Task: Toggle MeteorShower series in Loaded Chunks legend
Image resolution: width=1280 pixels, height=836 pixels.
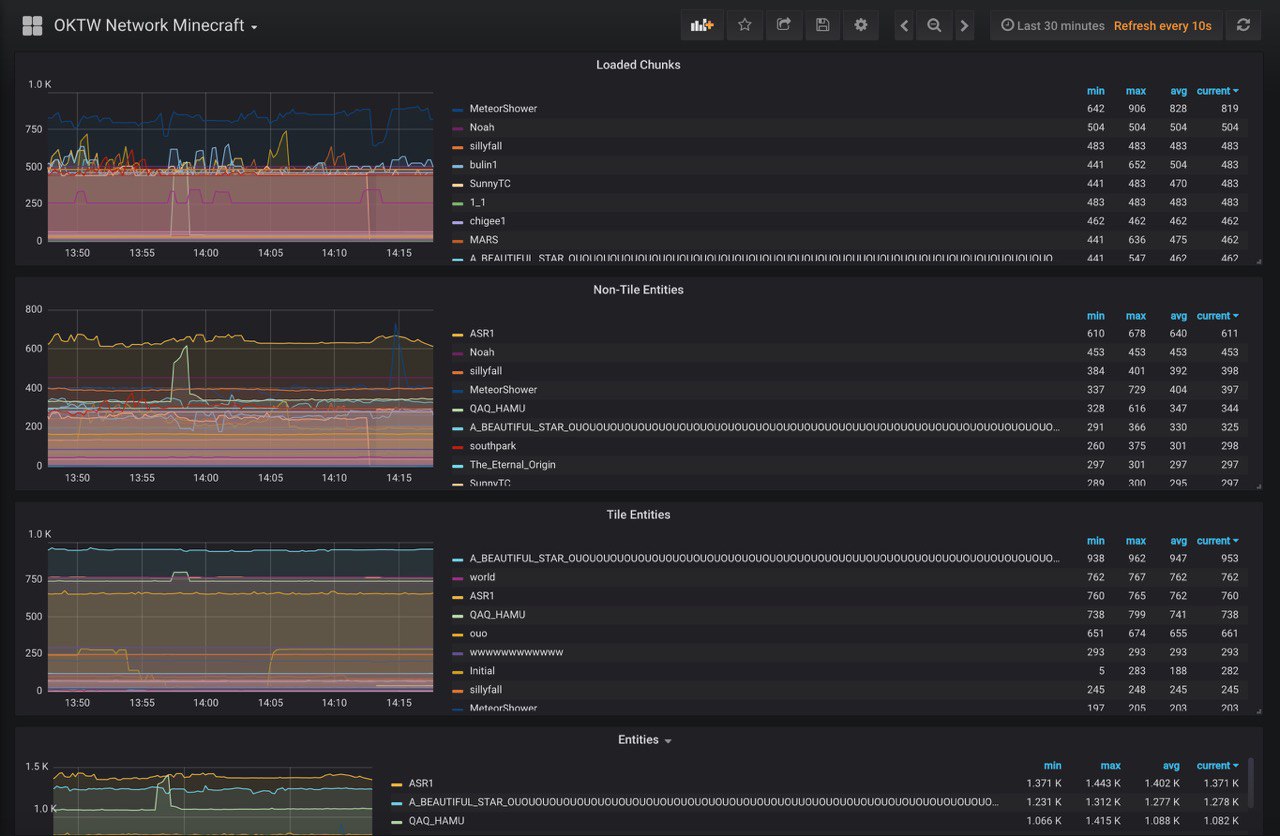Action: click(503, 109)
